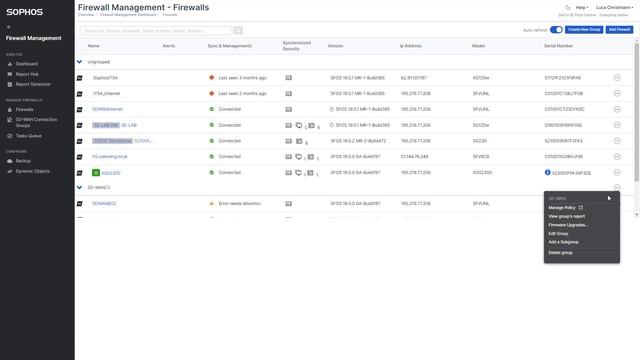Collapse the SD-WAN group chevron
Viewport: 640px width, 360px height.
tap(79, 187)
